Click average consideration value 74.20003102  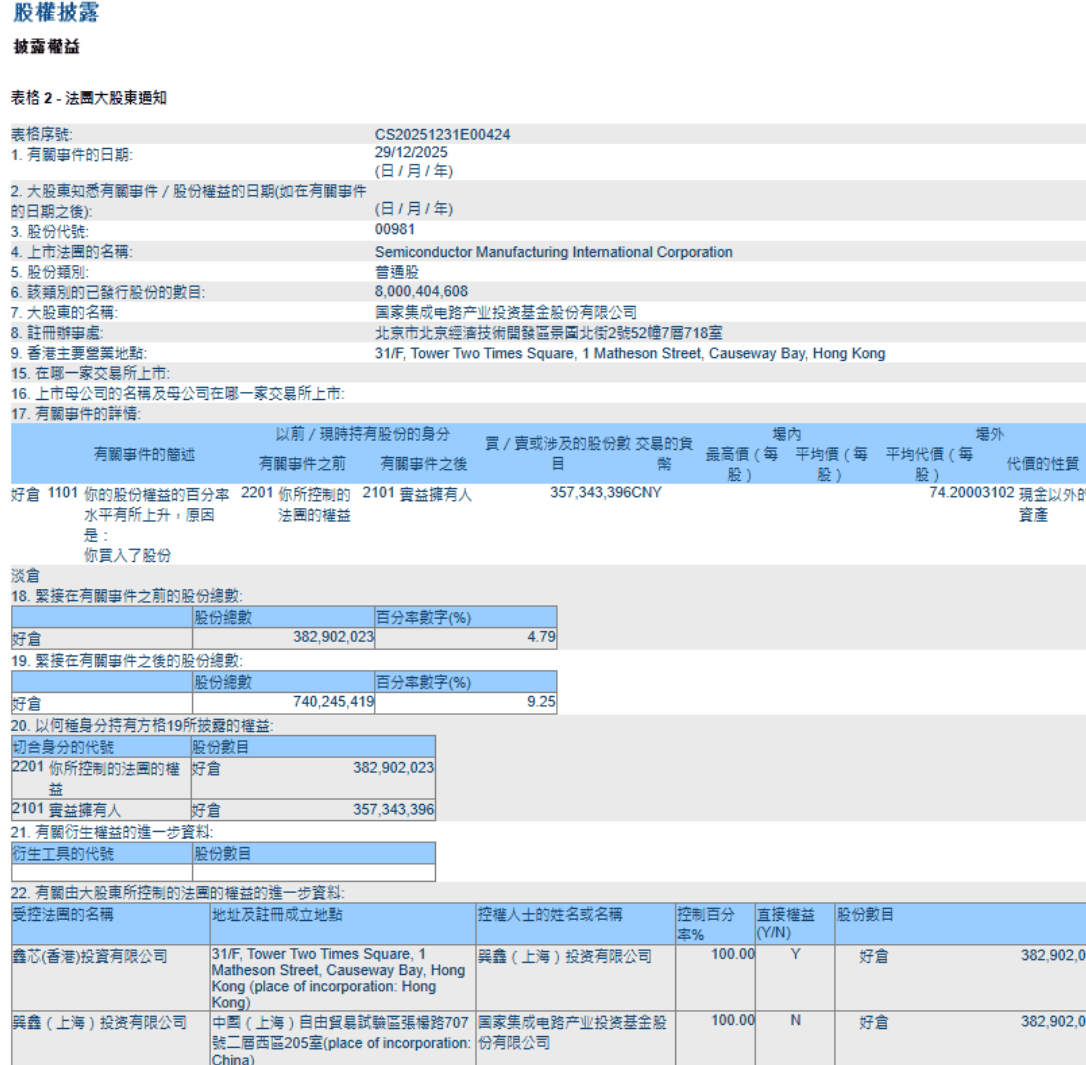tap(971, 493)
